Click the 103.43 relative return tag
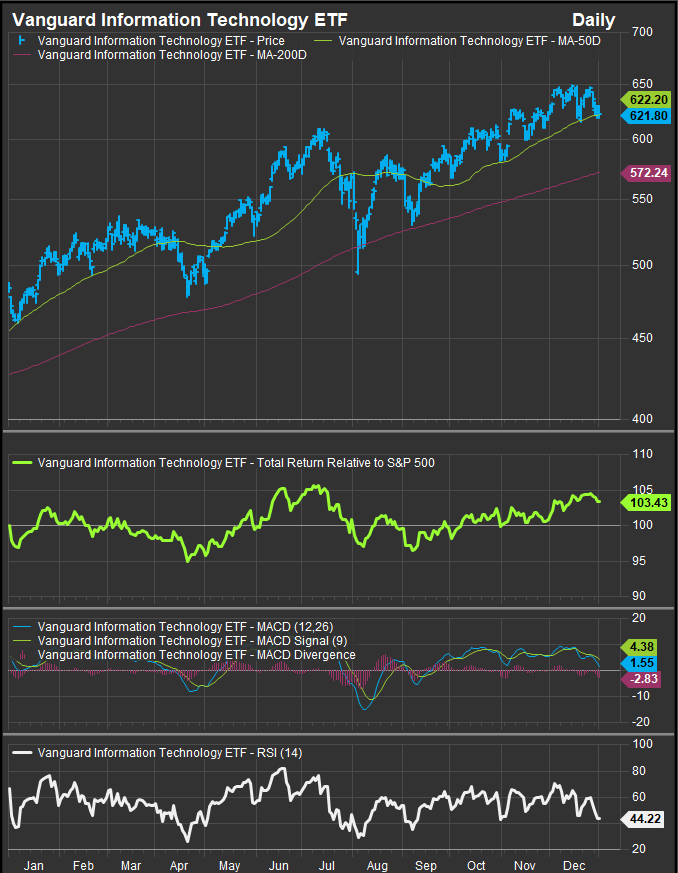 [x=646, y=503]
